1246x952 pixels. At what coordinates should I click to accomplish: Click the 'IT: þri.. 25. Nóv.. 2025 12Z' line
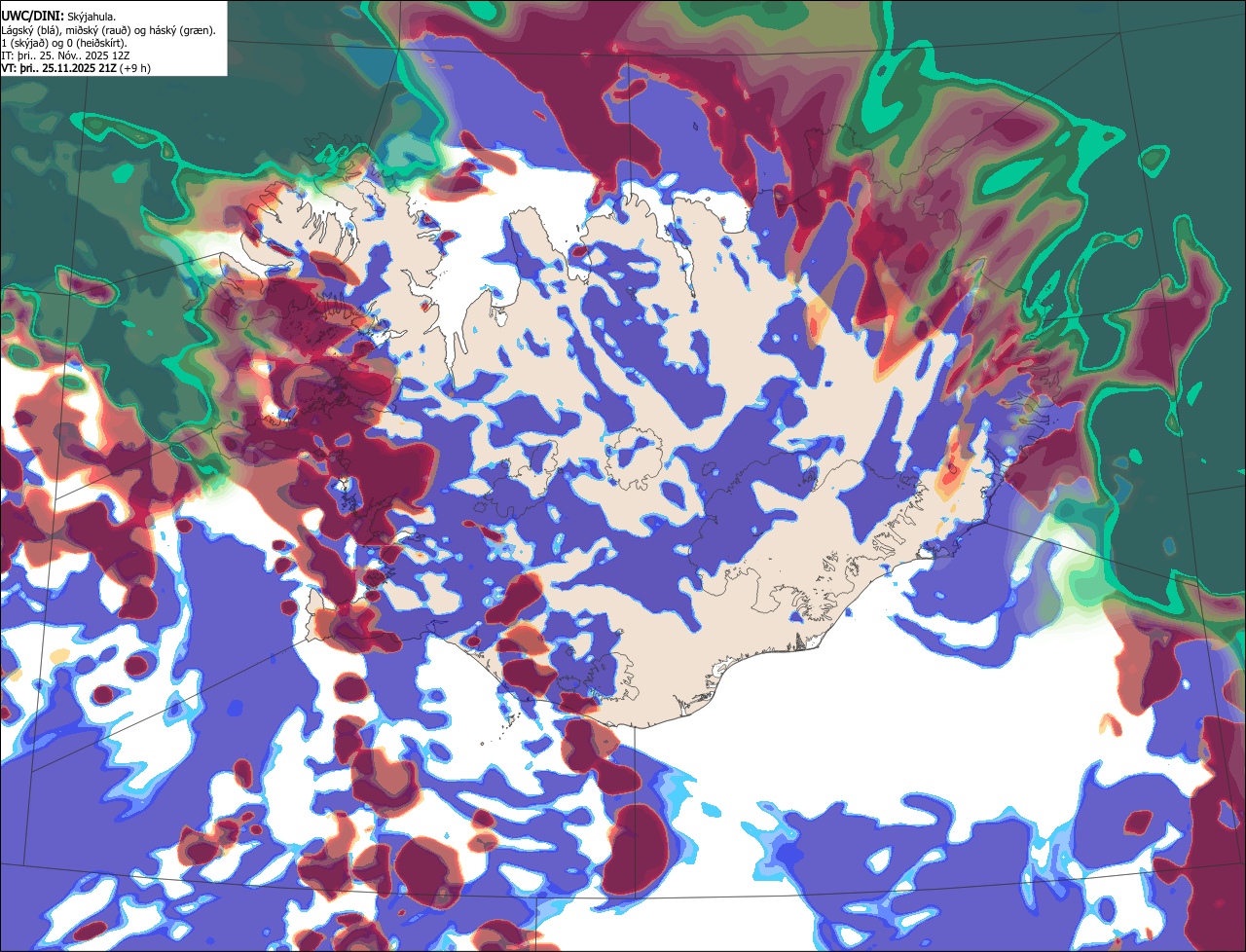click(x=65, y=56)
